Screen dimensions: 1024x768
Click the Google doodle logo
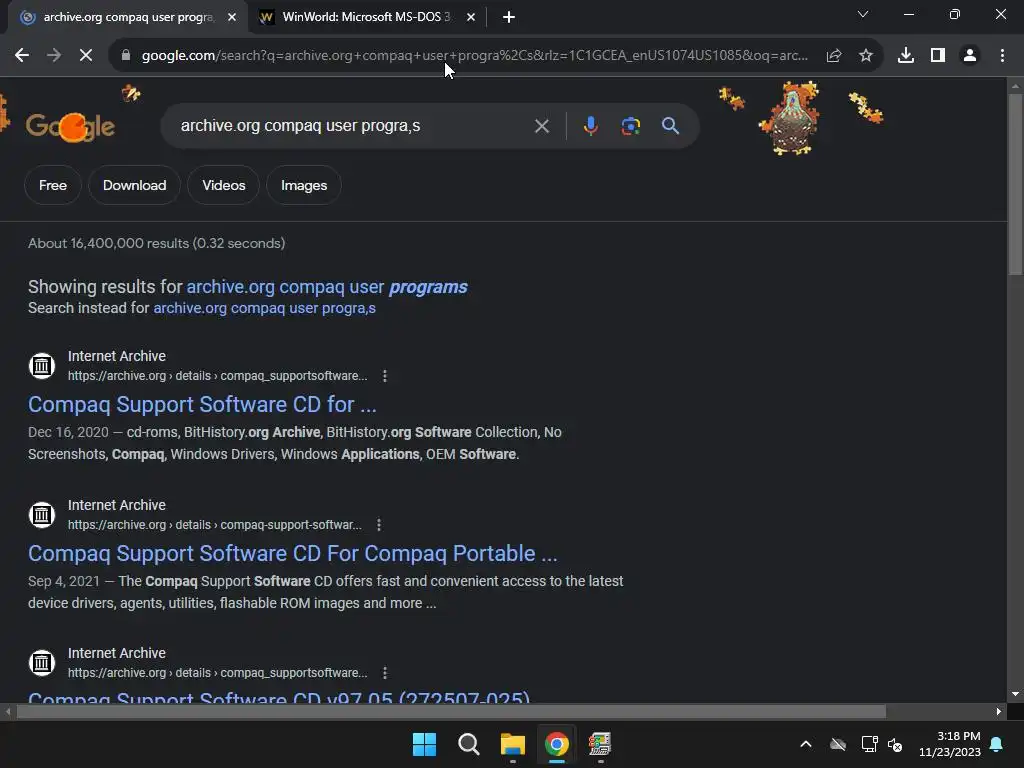(x=71, y=126)
